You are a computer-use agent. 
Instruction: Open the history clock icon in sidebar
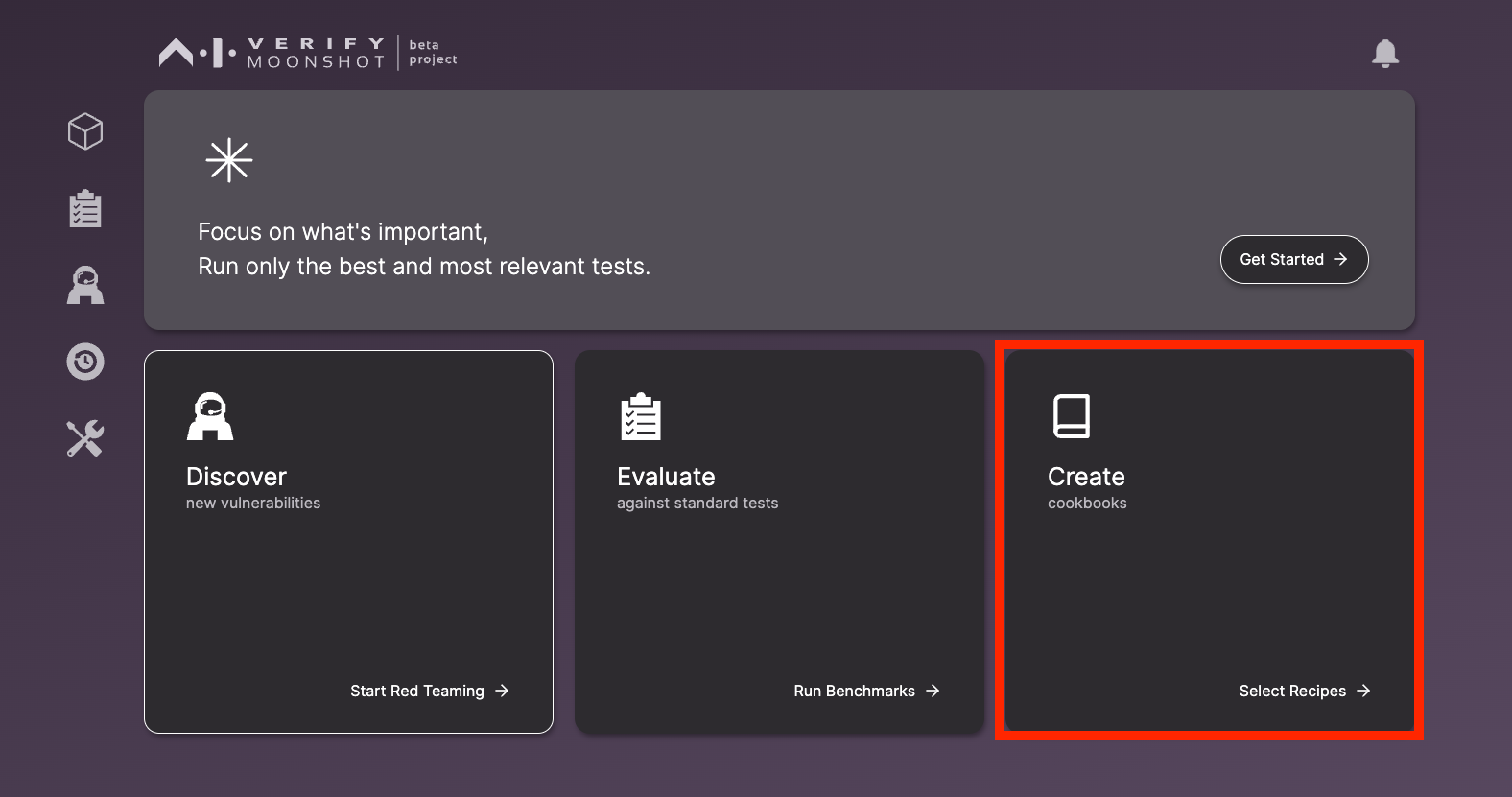pos(85,362)
